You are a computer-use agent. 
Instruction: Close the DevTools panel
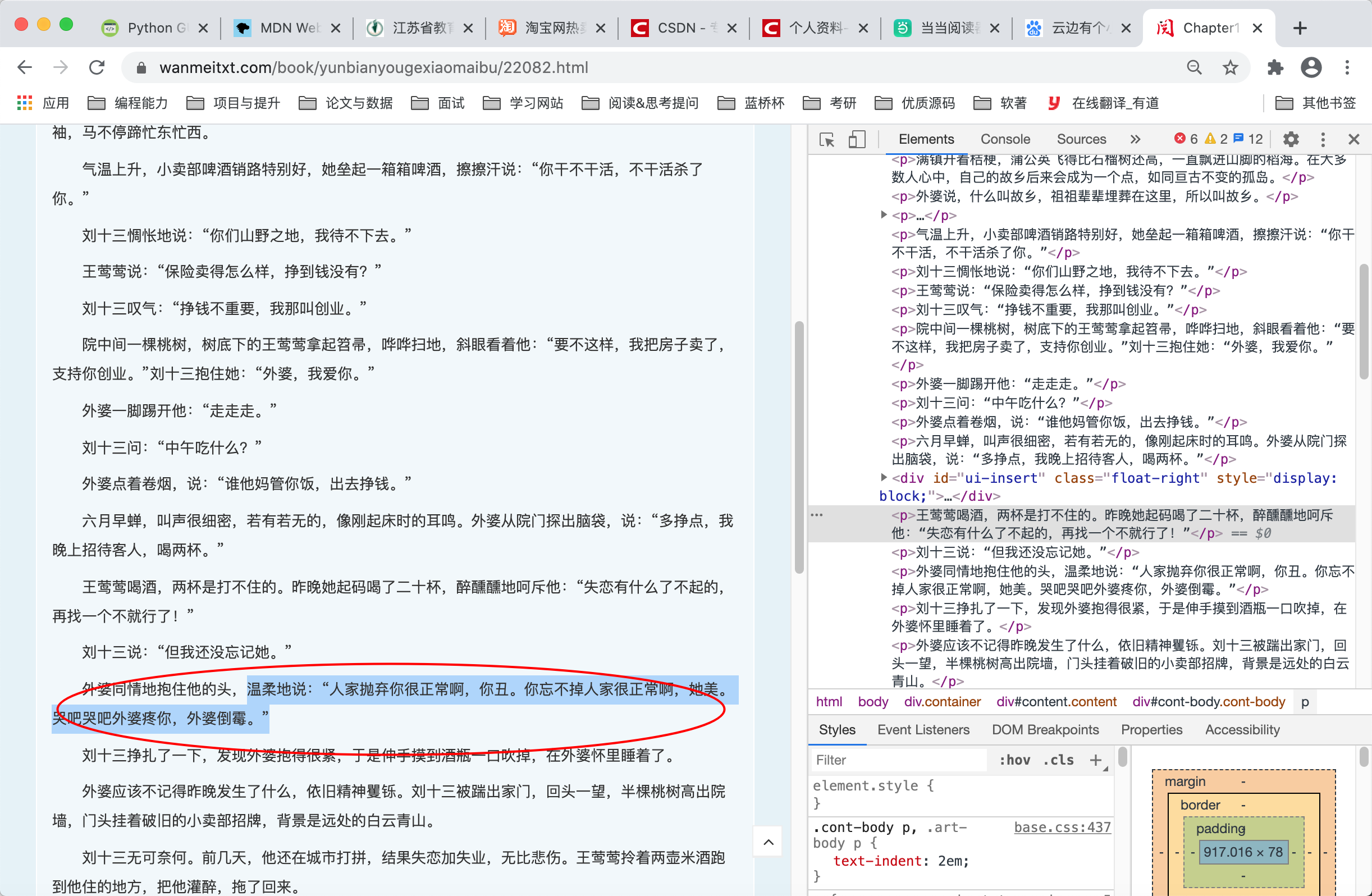[1354, 139]
